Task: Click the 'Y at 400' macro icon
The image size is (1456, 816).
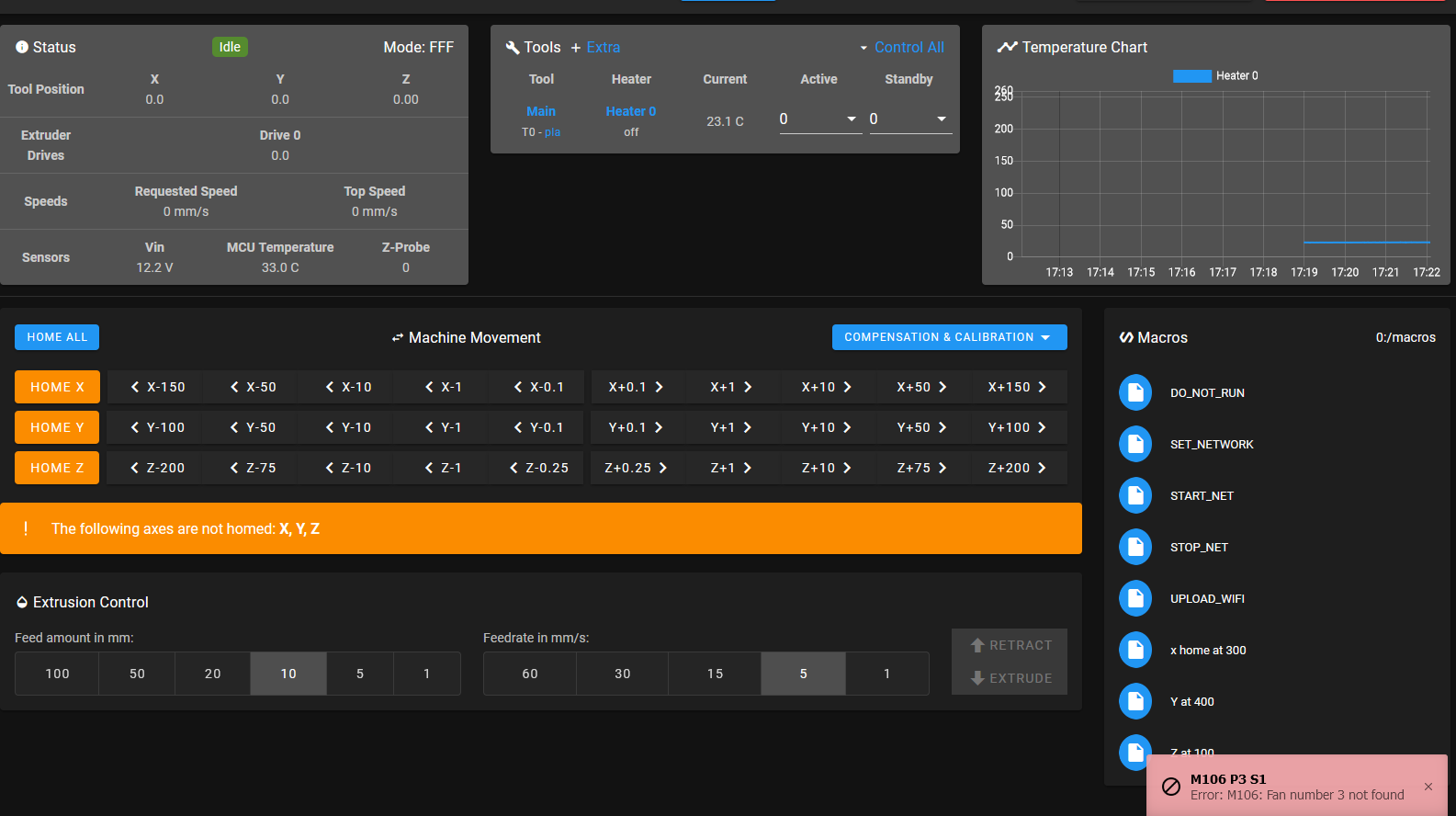Action: [x=1135, y=701]
